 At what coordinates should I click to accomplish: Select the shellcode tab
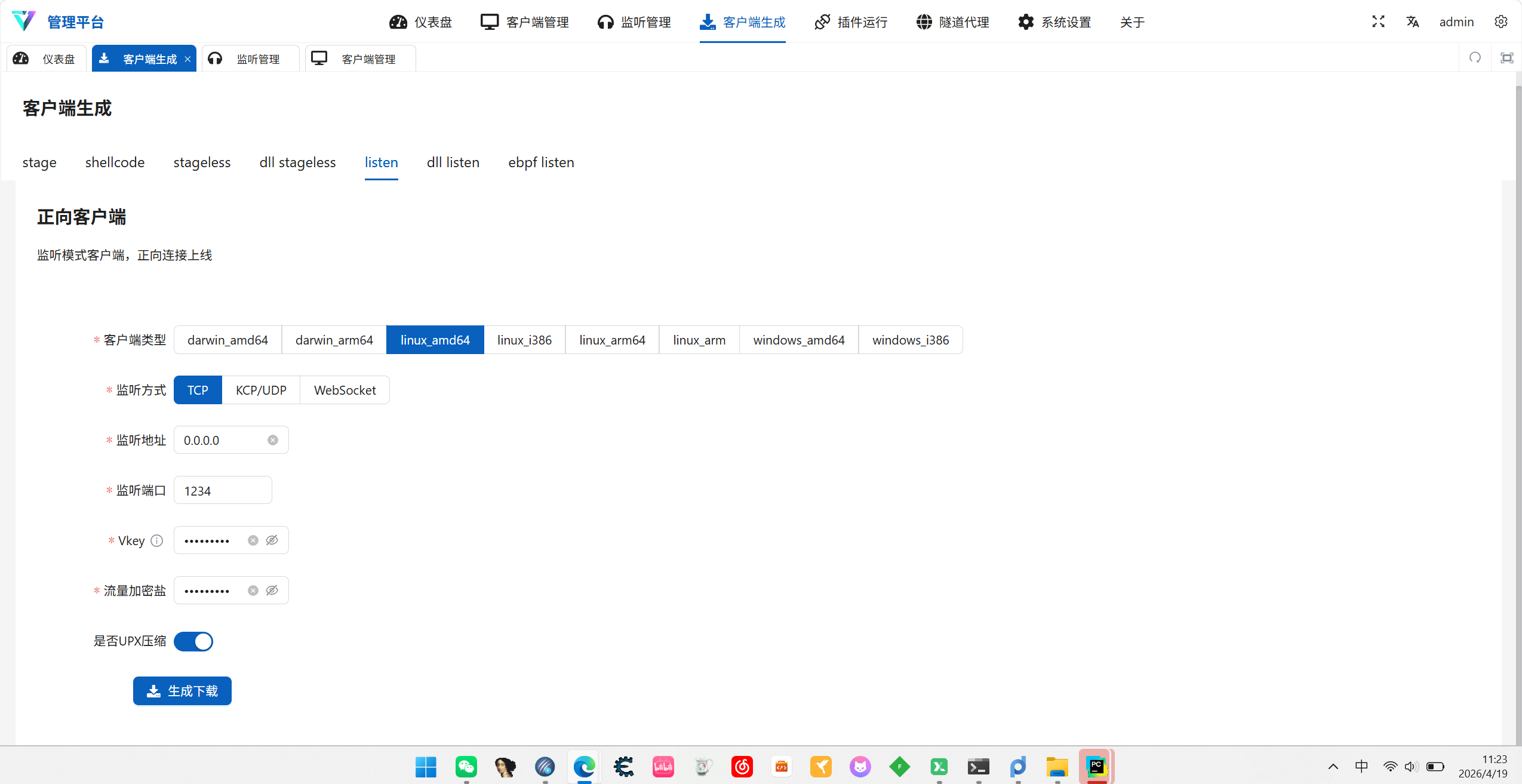(x=115, y=162)
